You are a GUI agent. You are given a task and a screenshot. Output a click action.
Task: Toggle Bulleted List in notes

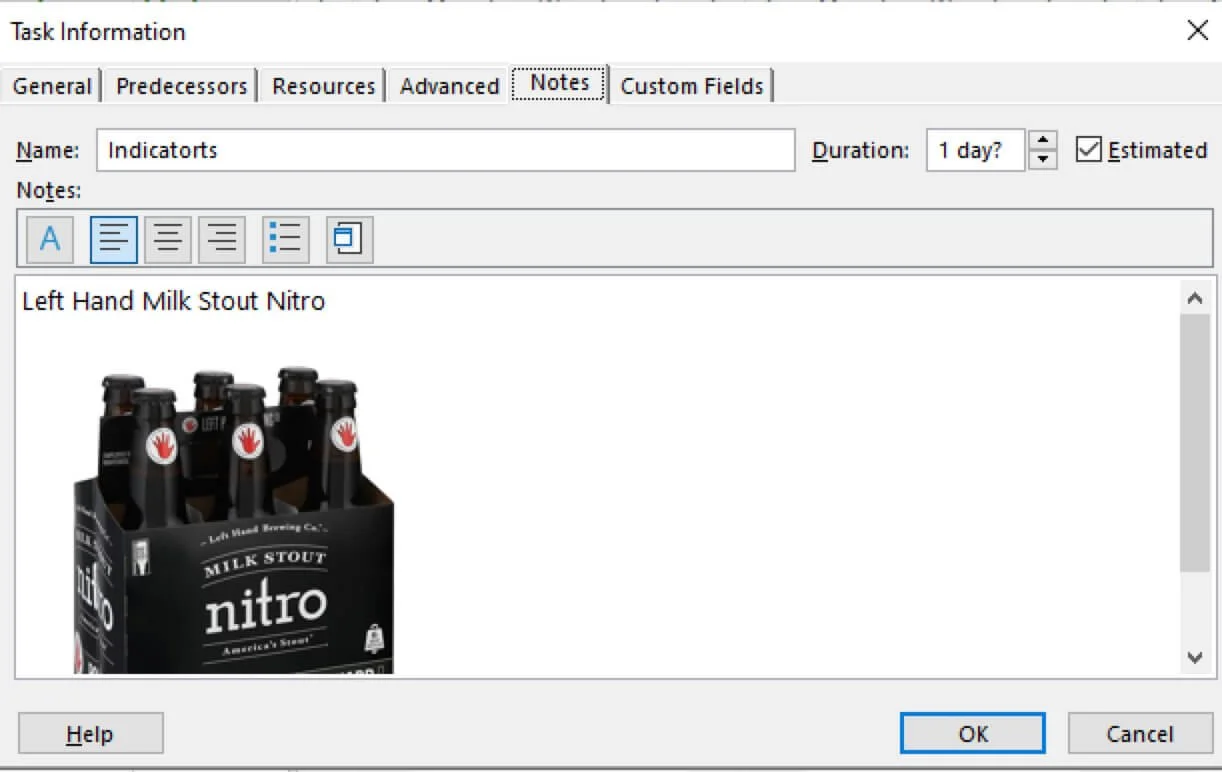[x=286, y=239]
